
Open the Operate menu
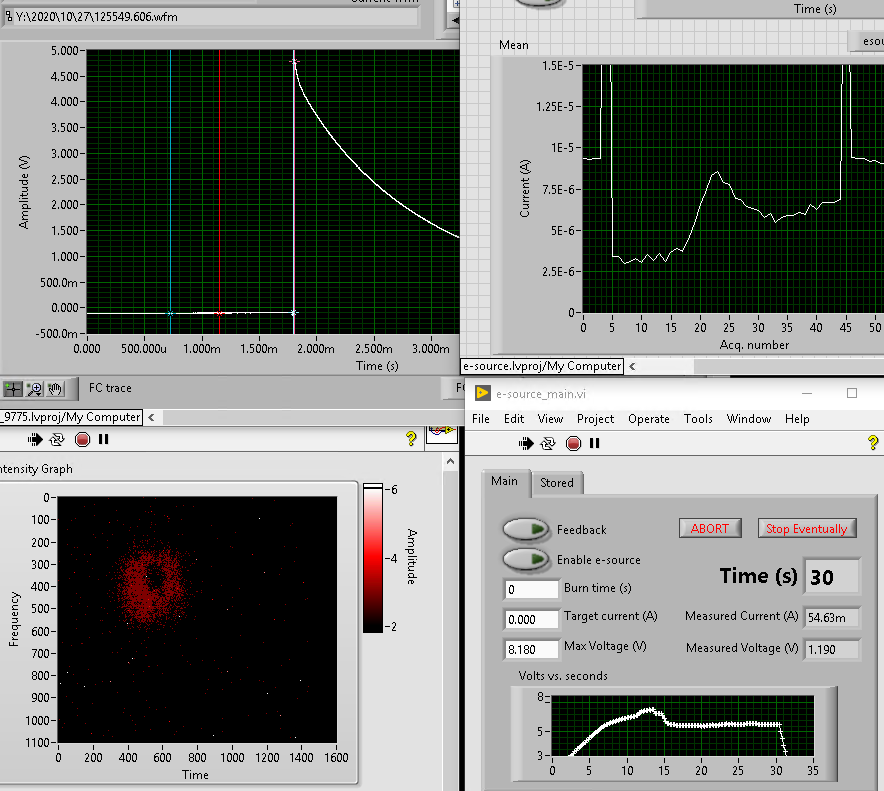648,419
